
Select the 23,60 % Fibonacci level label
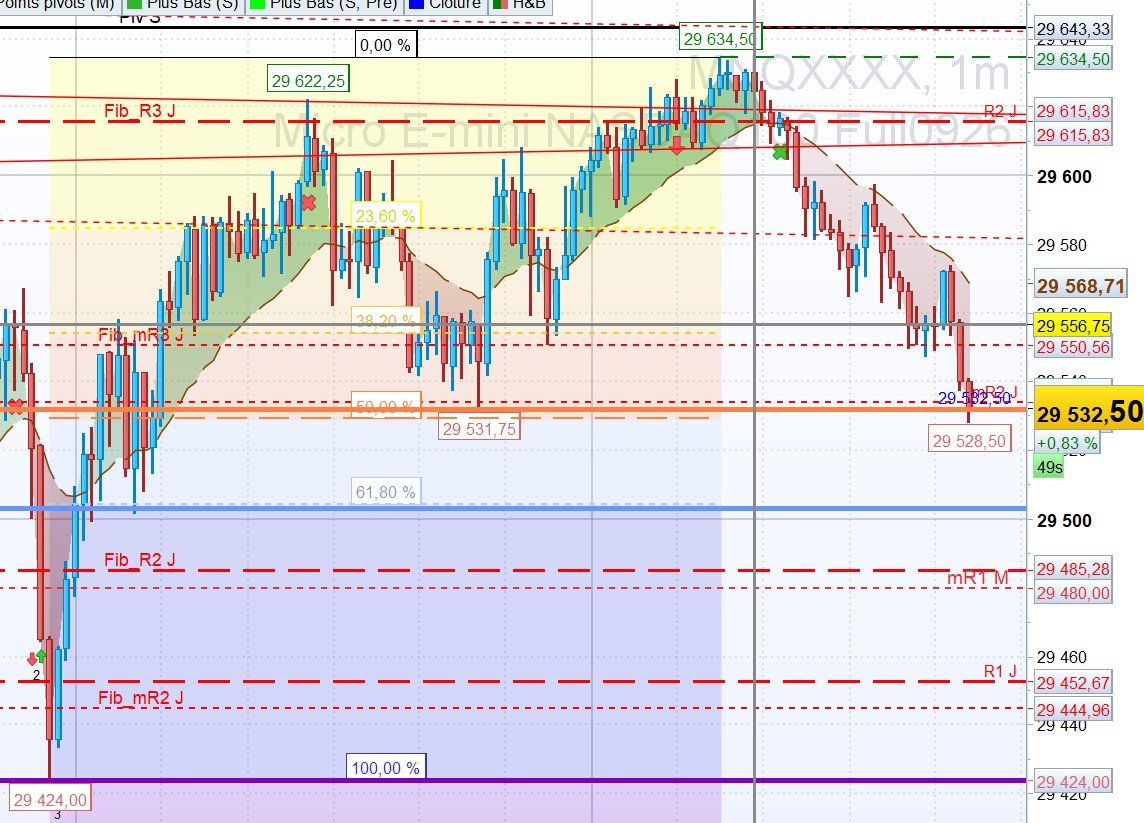[385, 216]
